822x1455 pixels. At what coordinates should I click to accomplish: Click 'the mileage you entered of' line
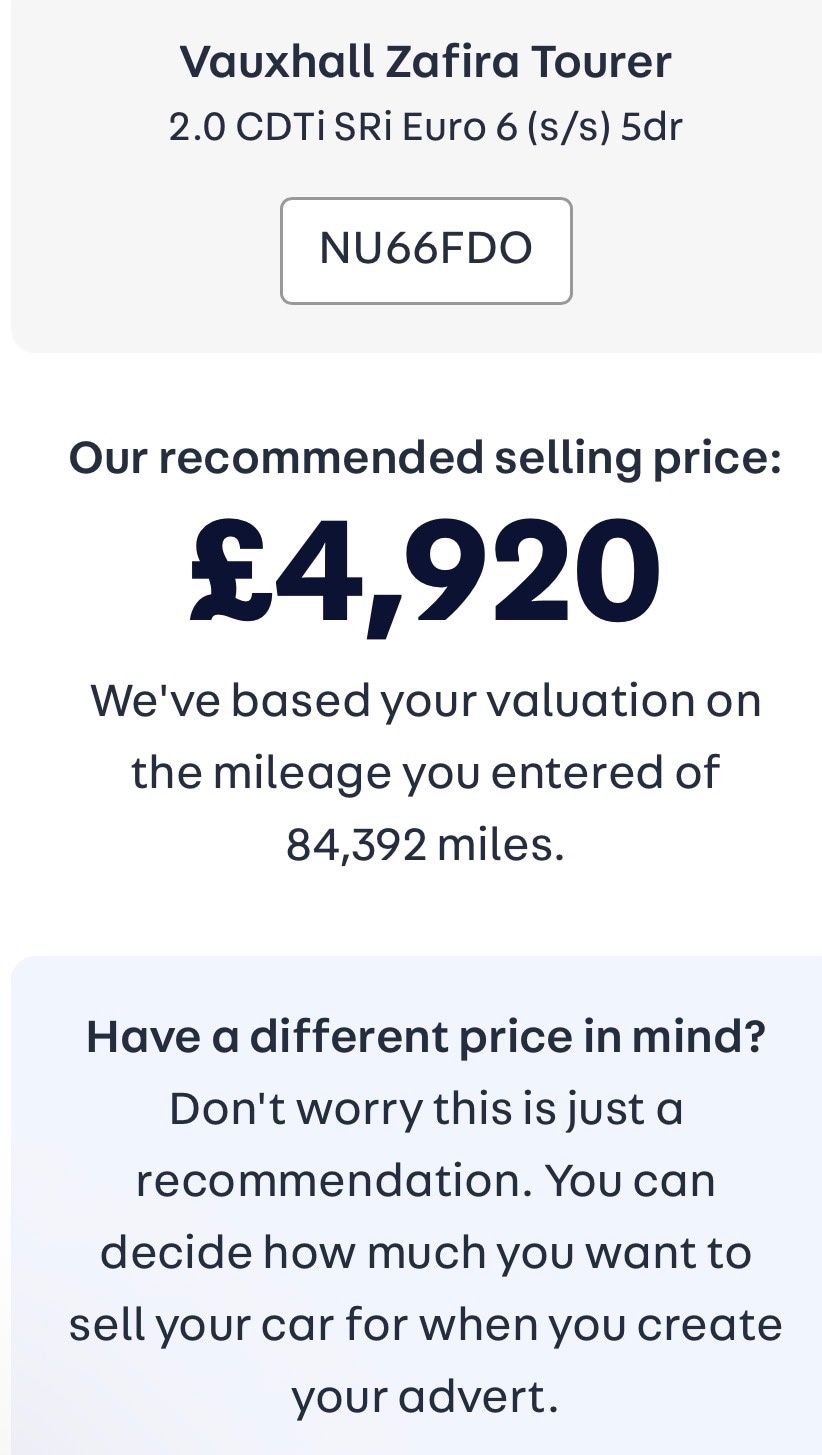click(426, 772)
